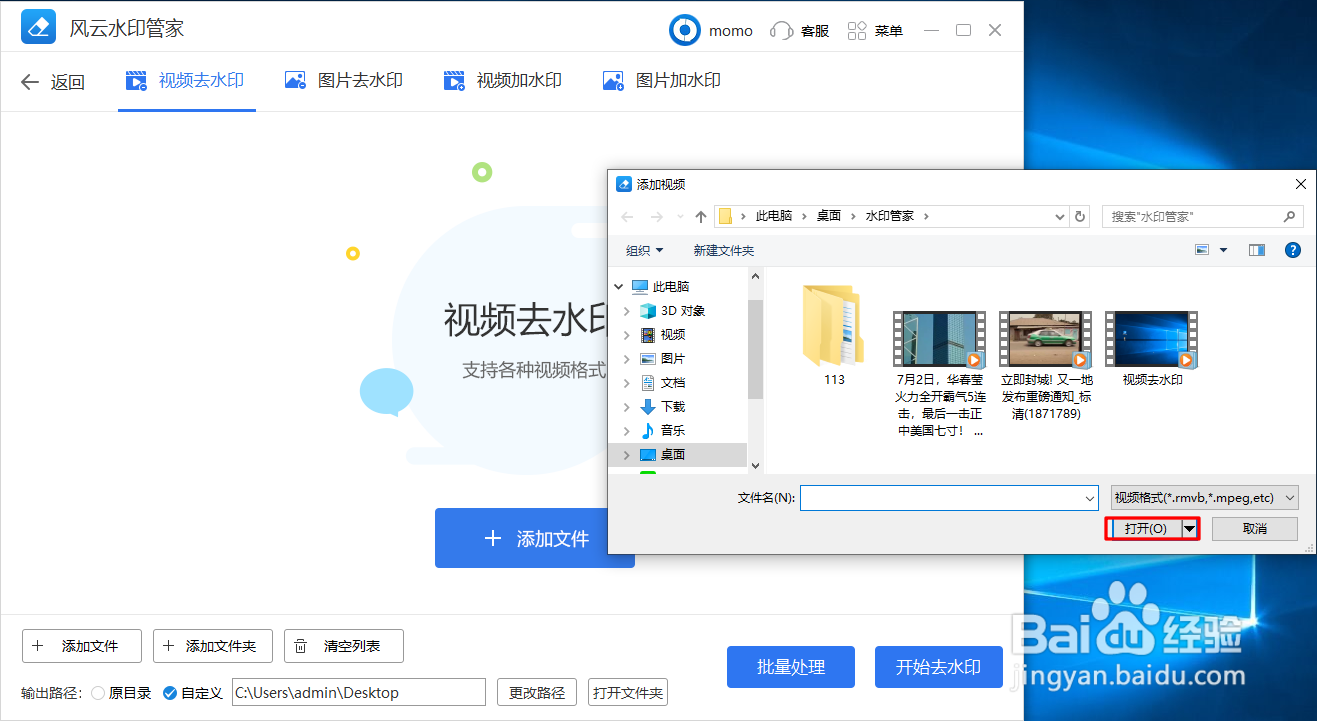The width and height of the screenshot is (1317, 721).
Task: Click the 打开 split-button dropdown arrow
Action: (1189, 528)
